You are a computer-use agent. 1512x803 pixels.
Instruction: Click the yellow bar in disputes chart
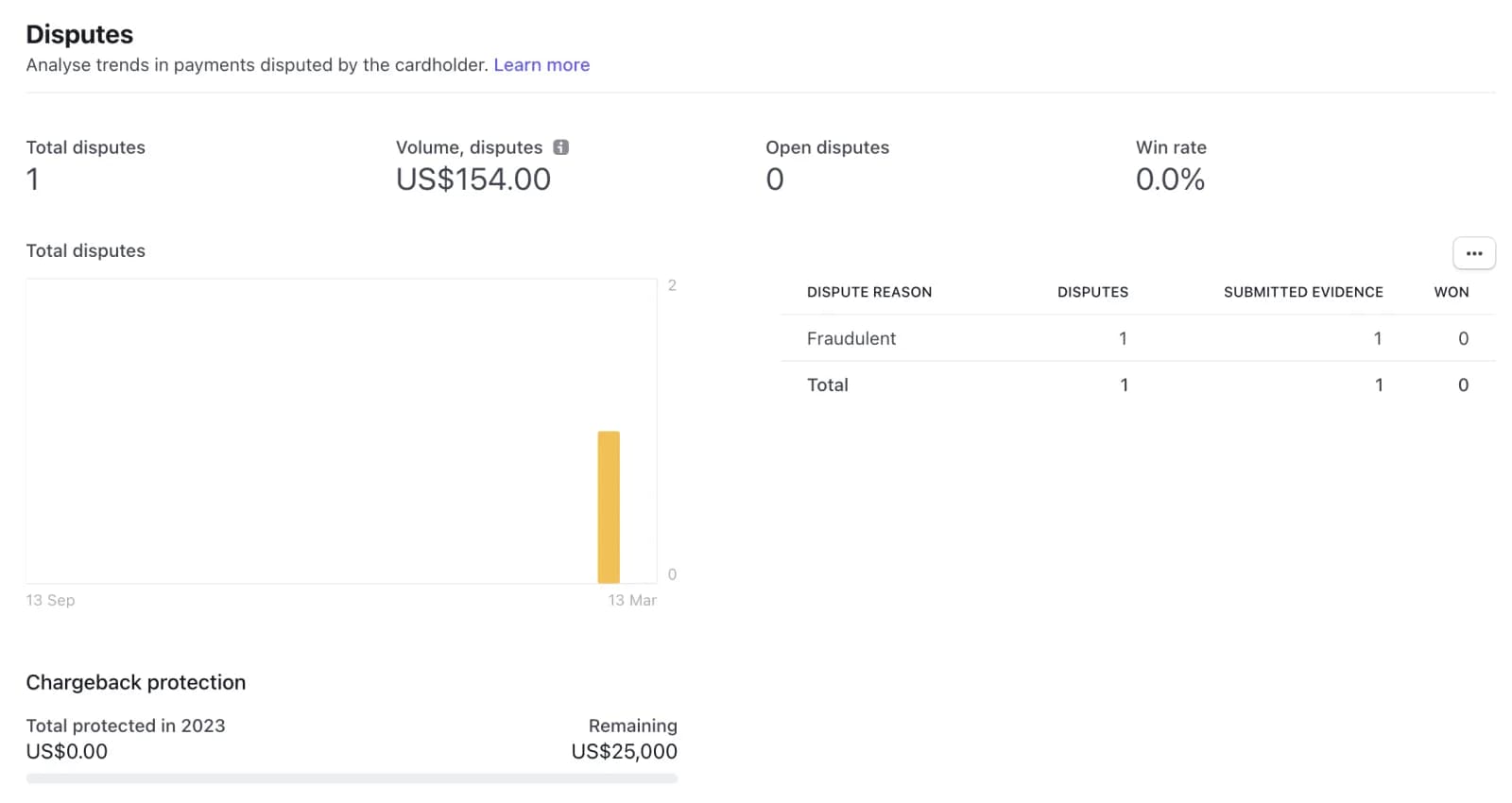coord(609,507)
